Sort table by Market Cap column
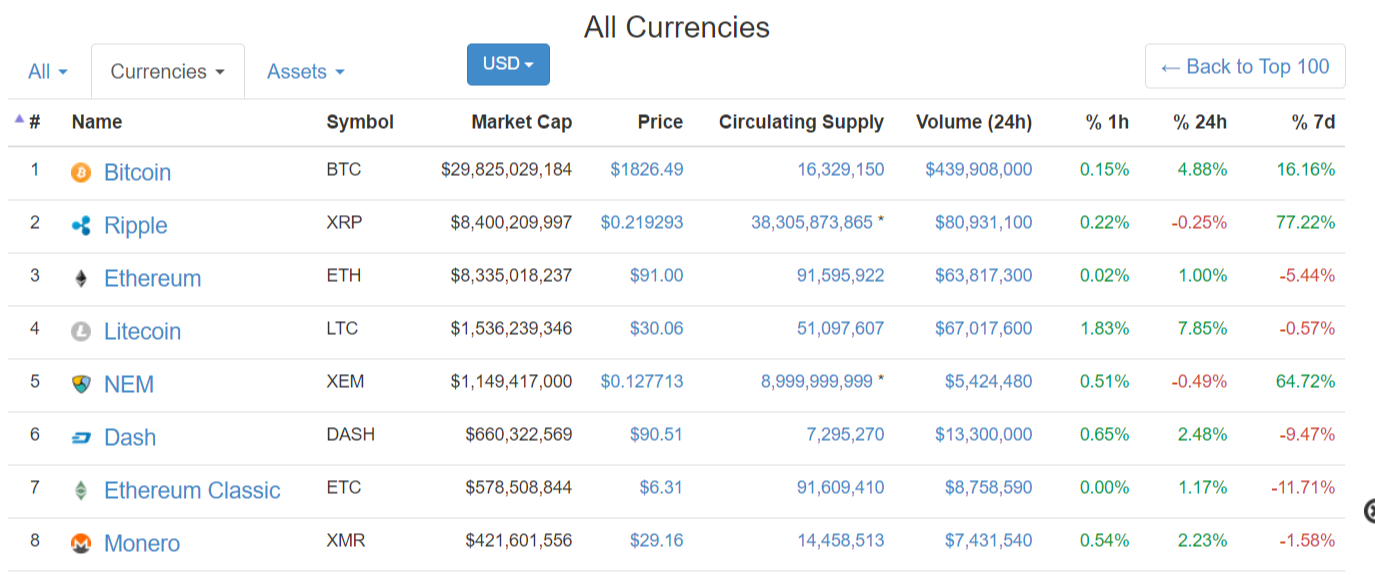 (521, 122)
